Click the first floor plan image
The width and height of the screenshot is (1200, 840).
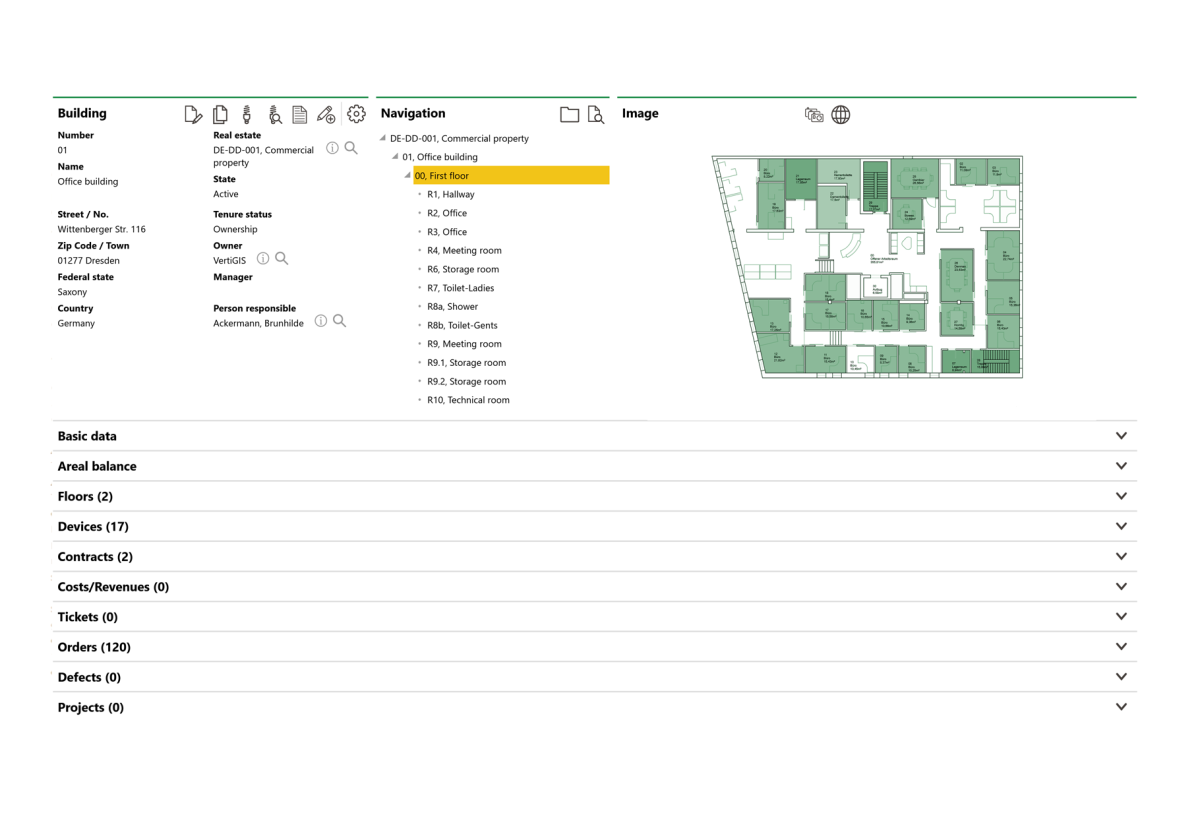click(x=866, y=265)
